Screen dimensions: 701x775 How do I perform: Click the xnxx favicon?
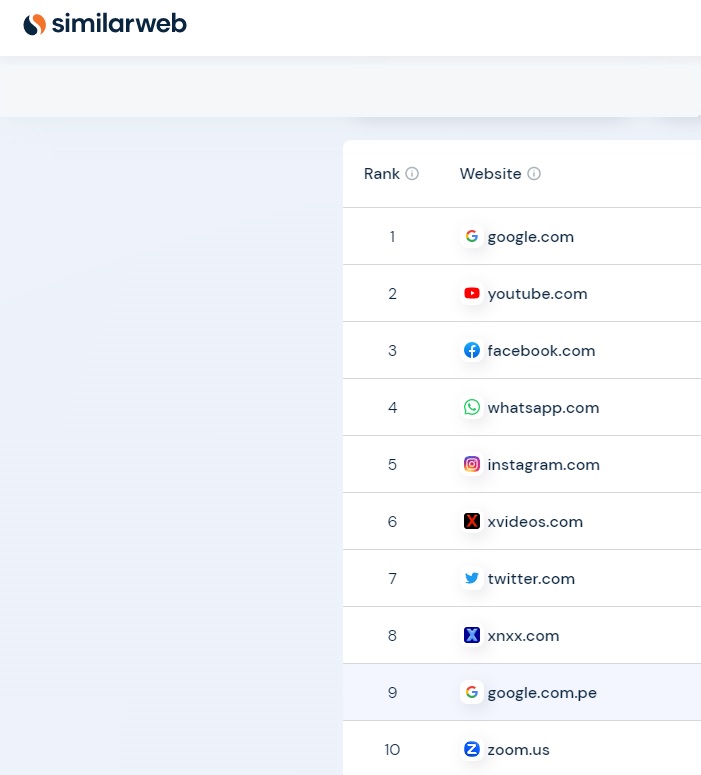click(472, 635)
